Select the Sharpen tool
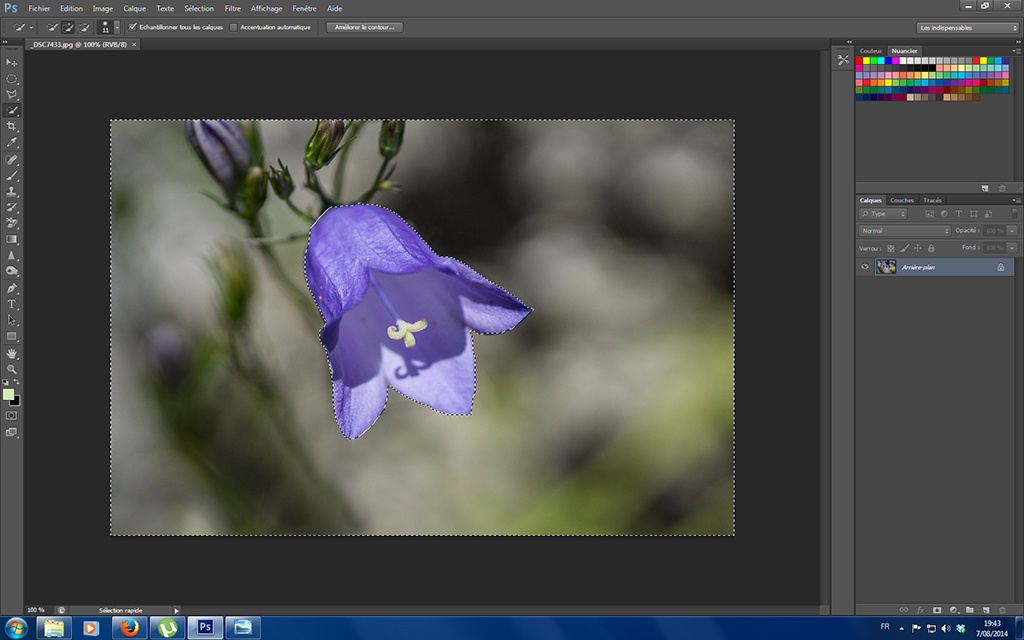The width and height of the screenshot is (1024, 640). 12,255
